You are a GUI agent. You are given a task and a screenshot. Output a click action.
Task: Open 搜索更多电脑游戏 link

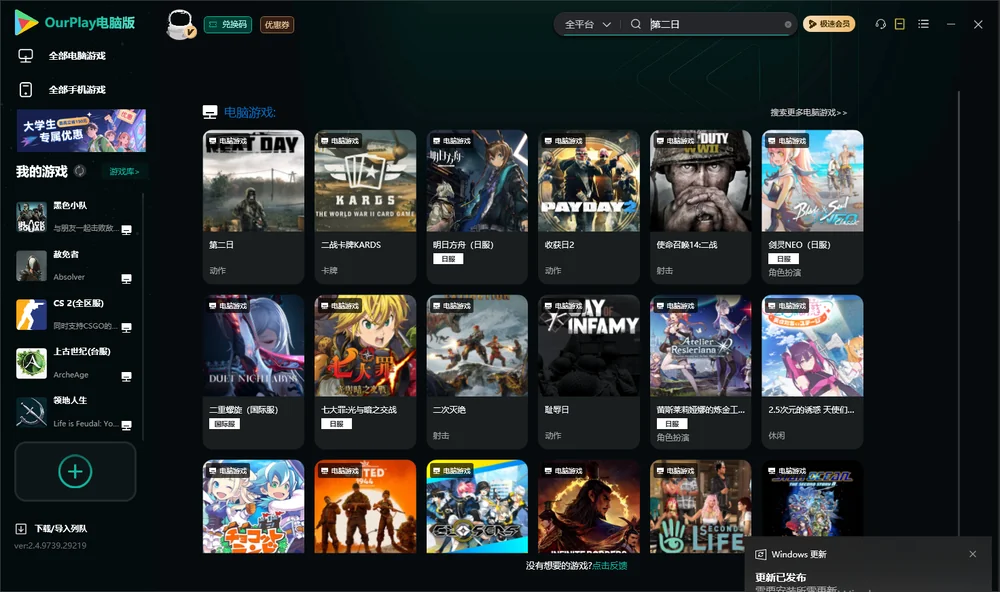[808, 112]
